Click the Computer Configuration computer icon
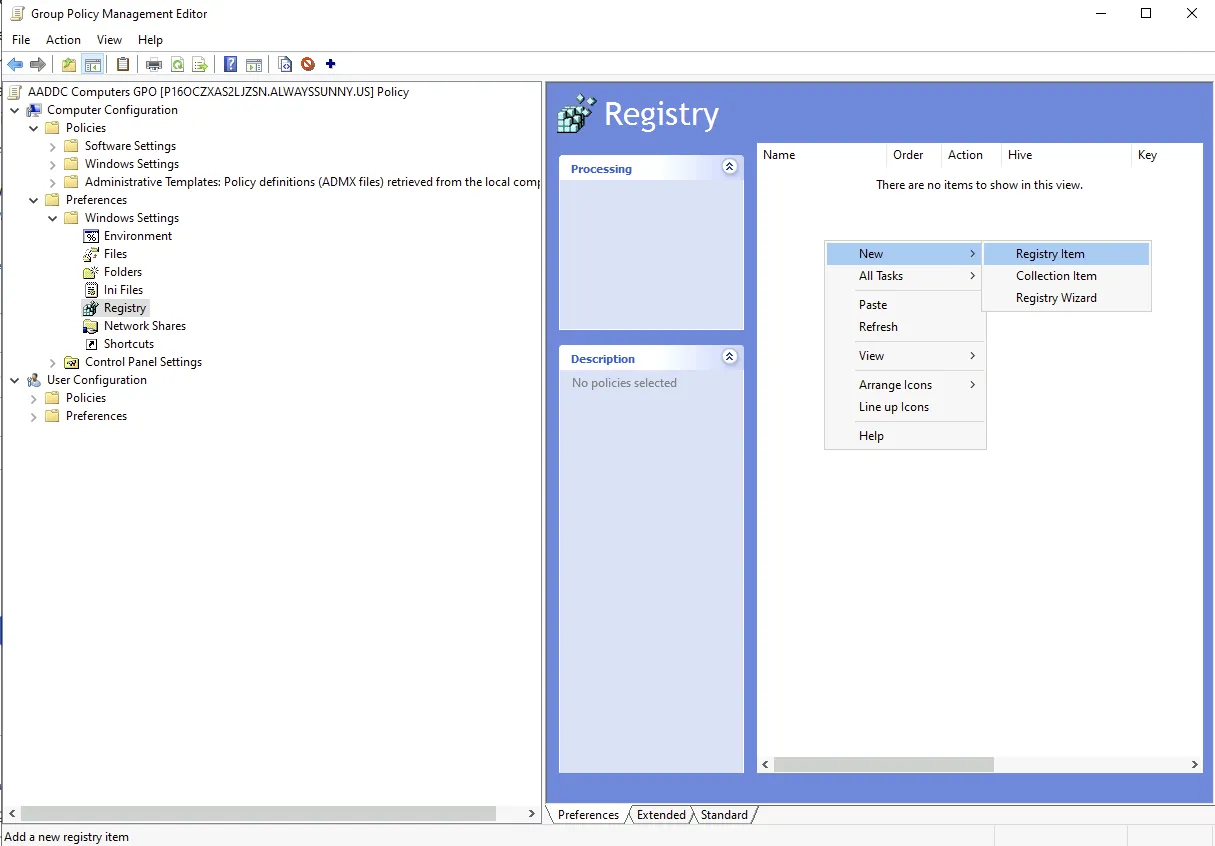This screenshot has width=1215, height=846. coord(34,110)
